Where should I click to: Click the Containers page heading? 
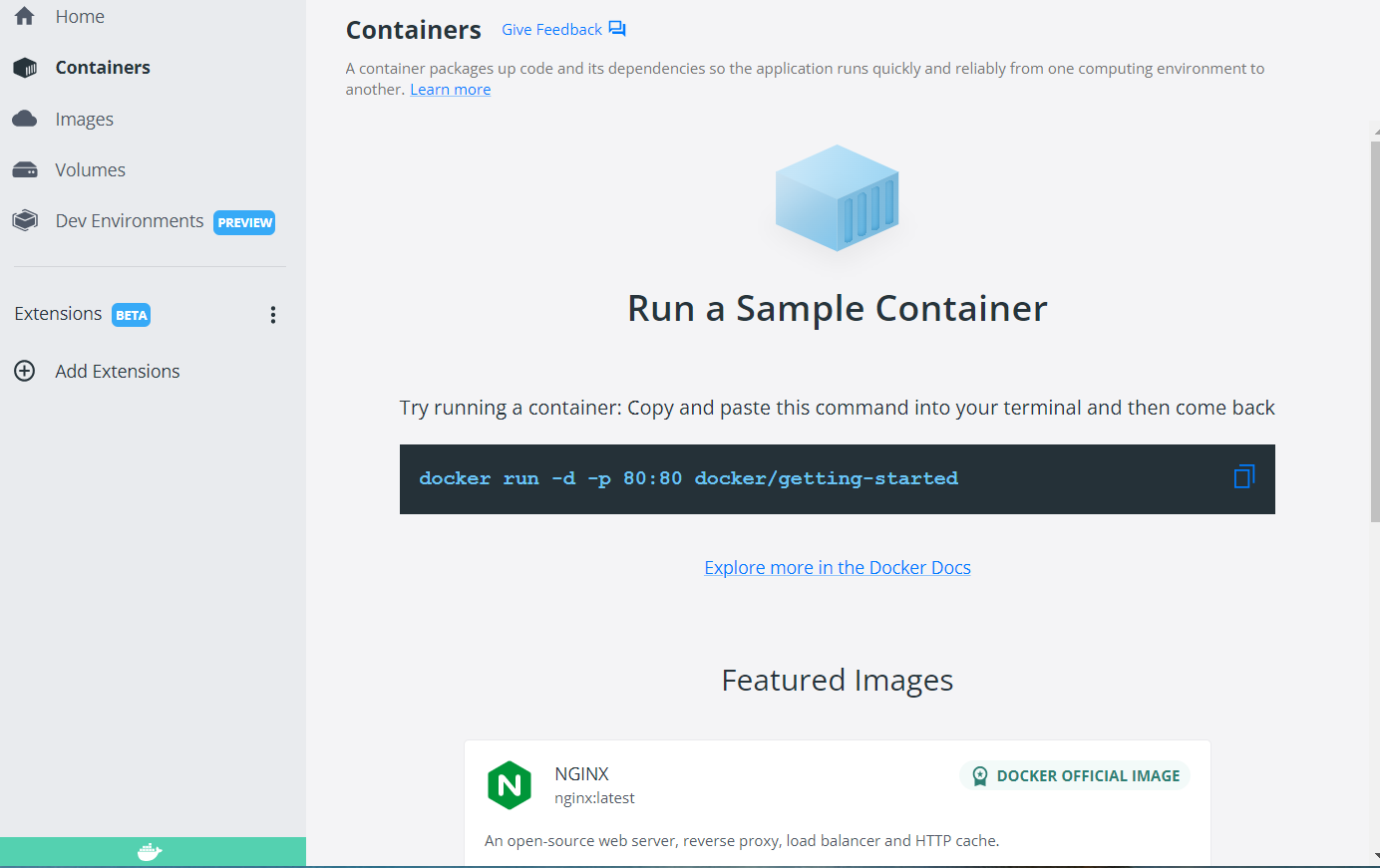(414, 30)
